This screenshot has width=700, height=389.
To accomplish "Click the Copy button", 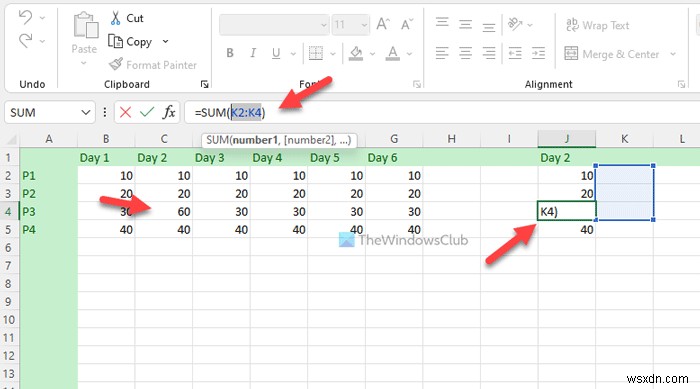I will [130, 42].
